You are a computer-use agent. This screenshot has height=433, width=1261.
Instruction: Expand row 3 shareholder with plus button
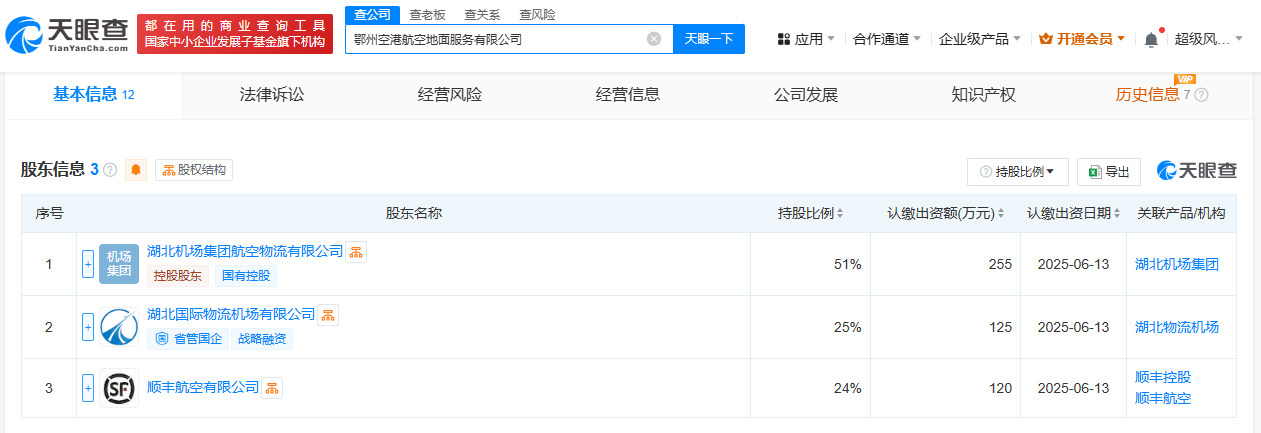click(x=88, y=388)
